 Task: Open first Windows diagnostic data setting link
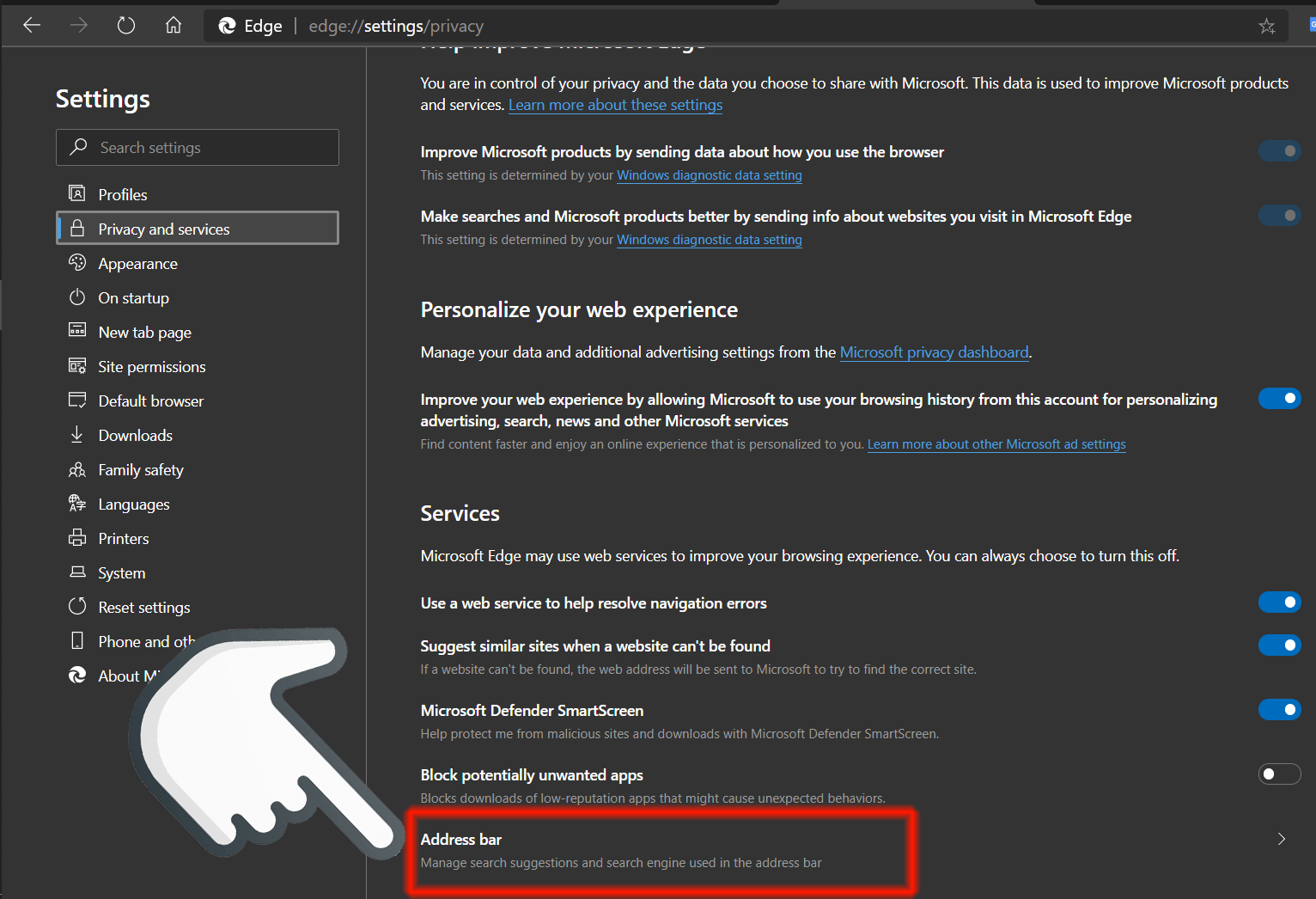click(710, 175)
